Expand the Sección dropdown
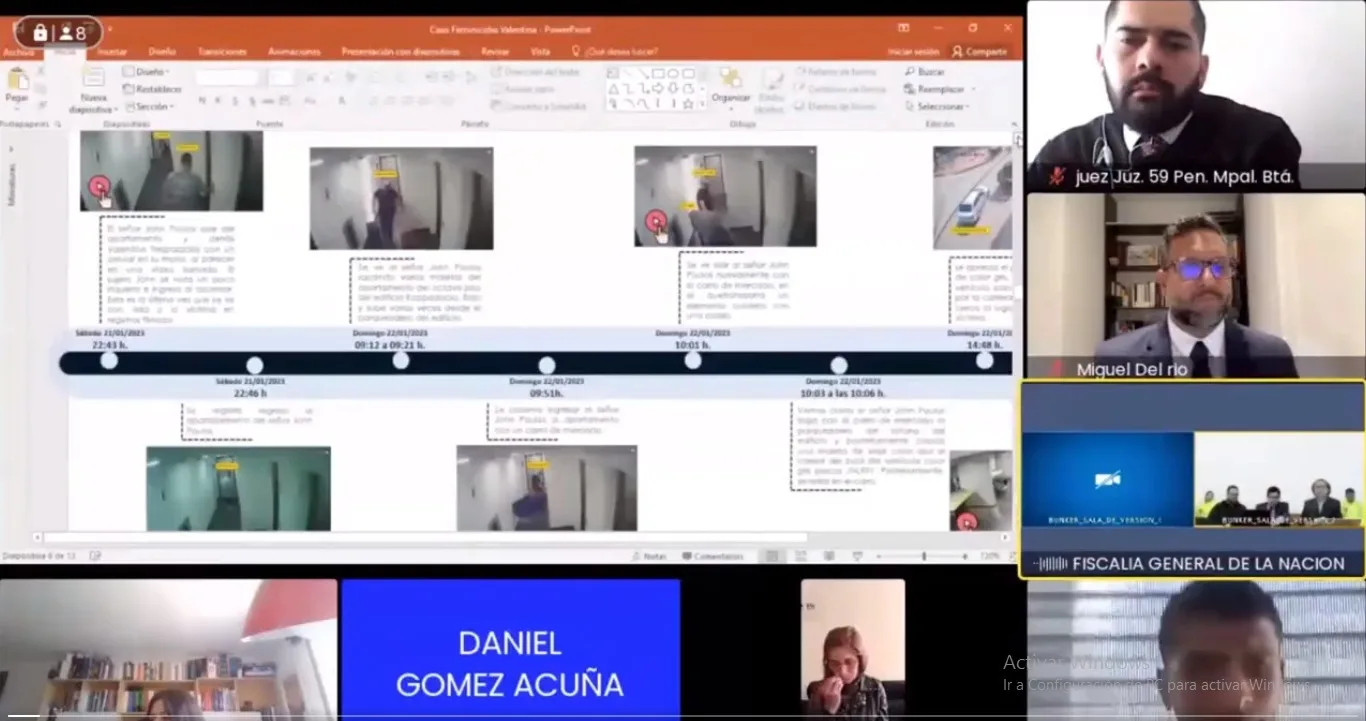 tap(147, 106)
